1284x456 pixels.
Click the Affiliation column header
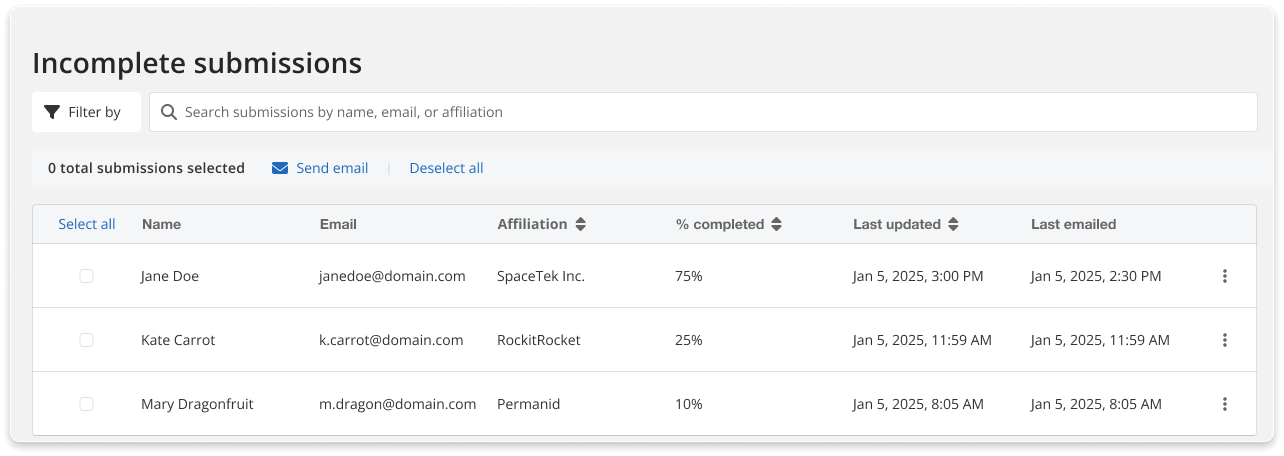(x=531, y=224)
